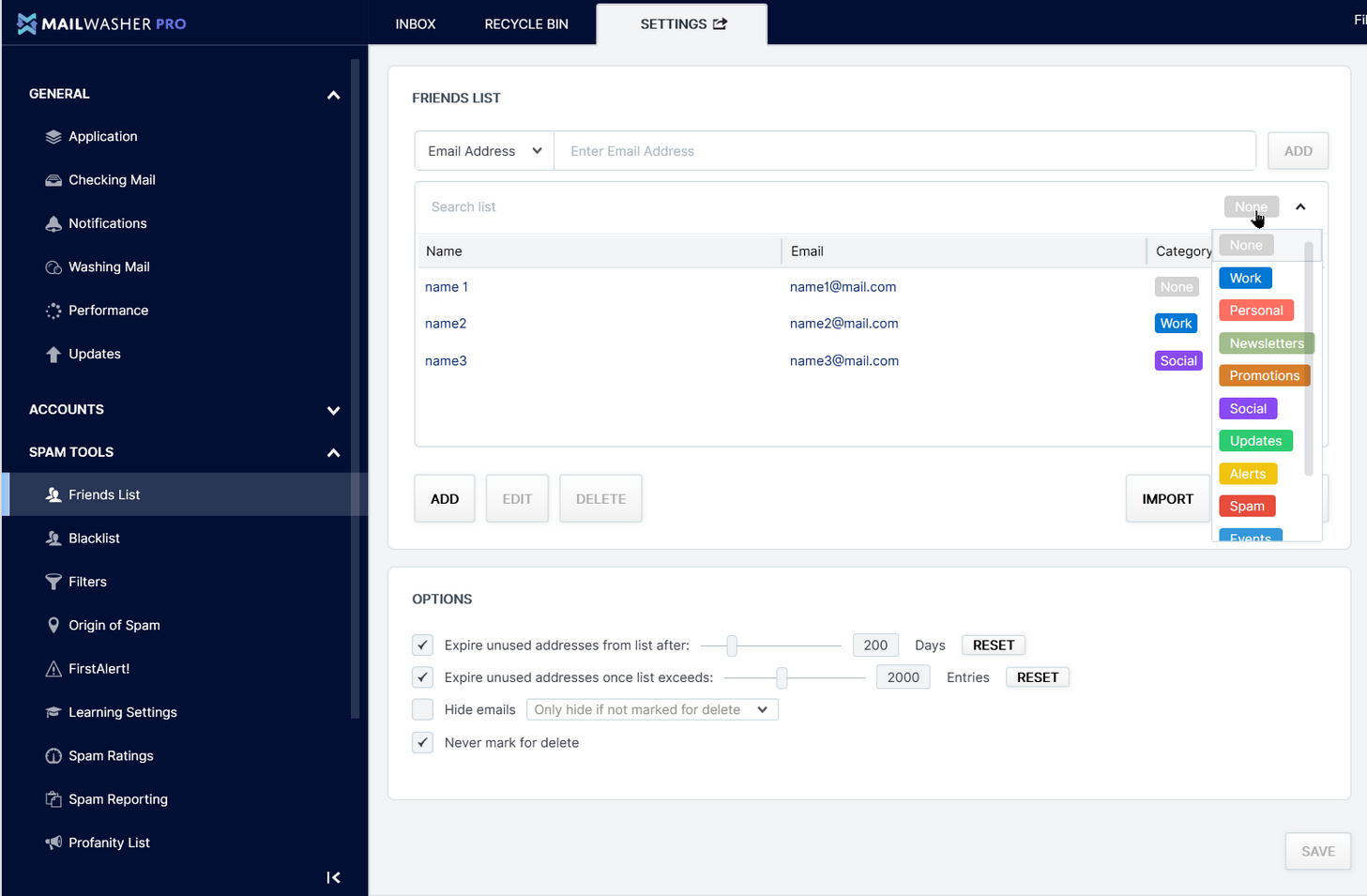Click the IMPORT button
This screenshot has width=1367, height=896.
point(1167,499)
